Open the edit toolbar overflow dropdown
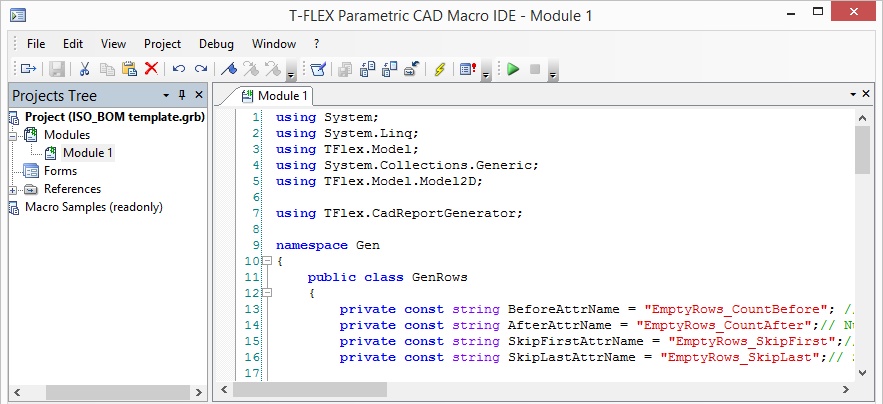This screenshot has height=404, width=883. [x=291, y=72]
